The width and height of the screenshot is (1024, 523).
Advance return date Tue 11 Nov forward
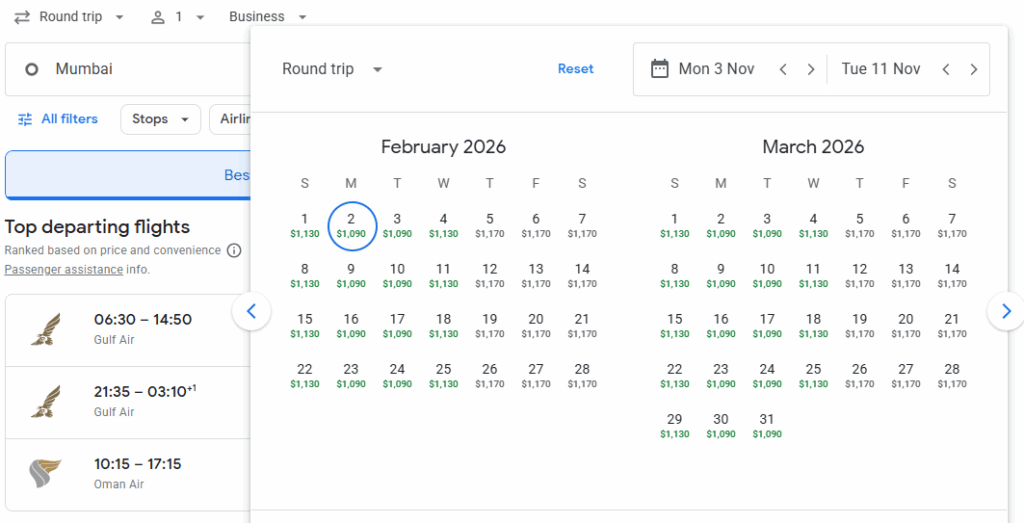(x=973, y=69)
